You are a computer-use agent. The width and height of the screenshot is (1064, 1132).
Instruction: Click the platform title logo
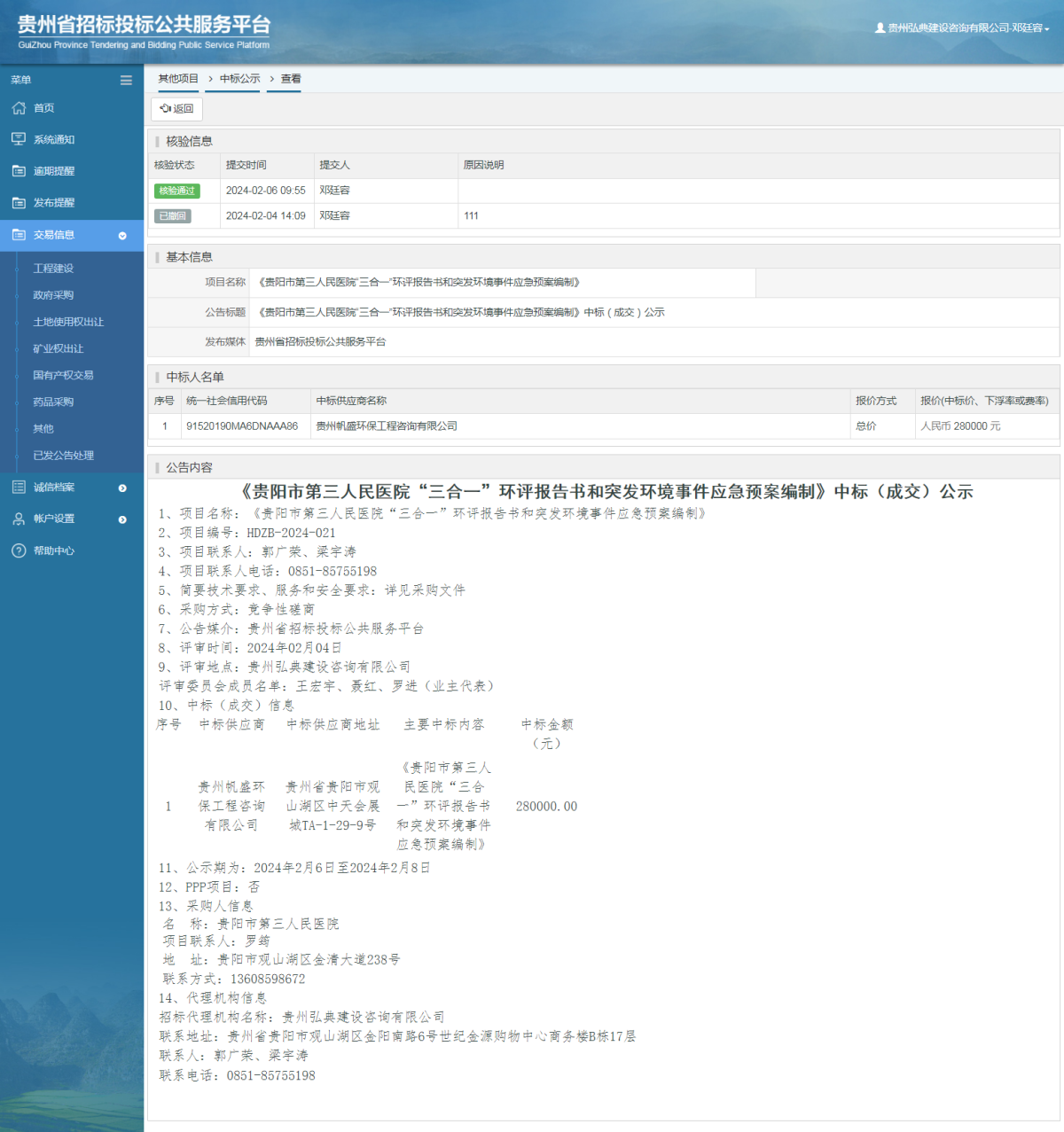coord(144,31)
